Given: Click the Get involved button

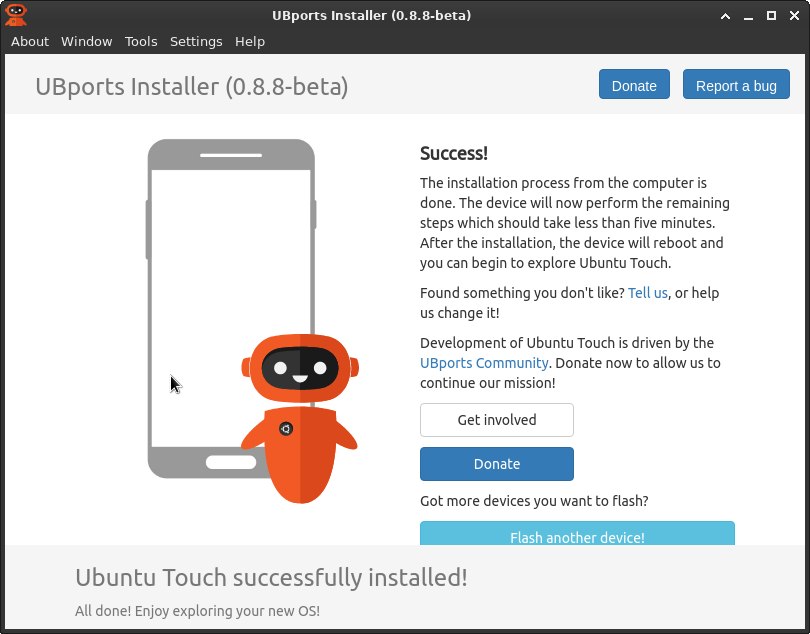Looking at the screenshot, I should click(x=496, y=420).
